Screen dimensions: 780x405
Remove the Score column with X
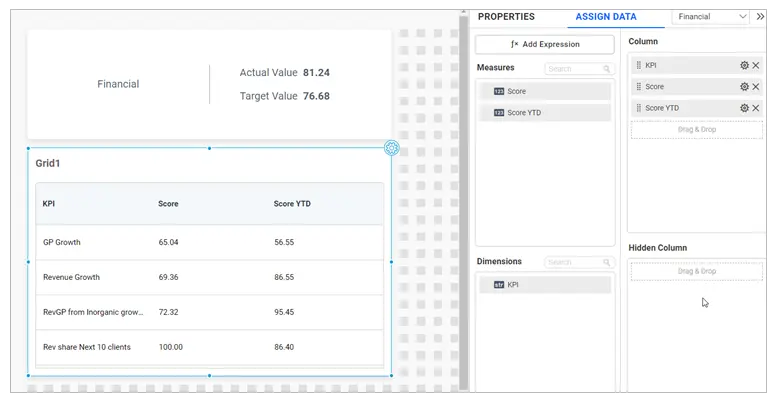click(x=756, y=87)
